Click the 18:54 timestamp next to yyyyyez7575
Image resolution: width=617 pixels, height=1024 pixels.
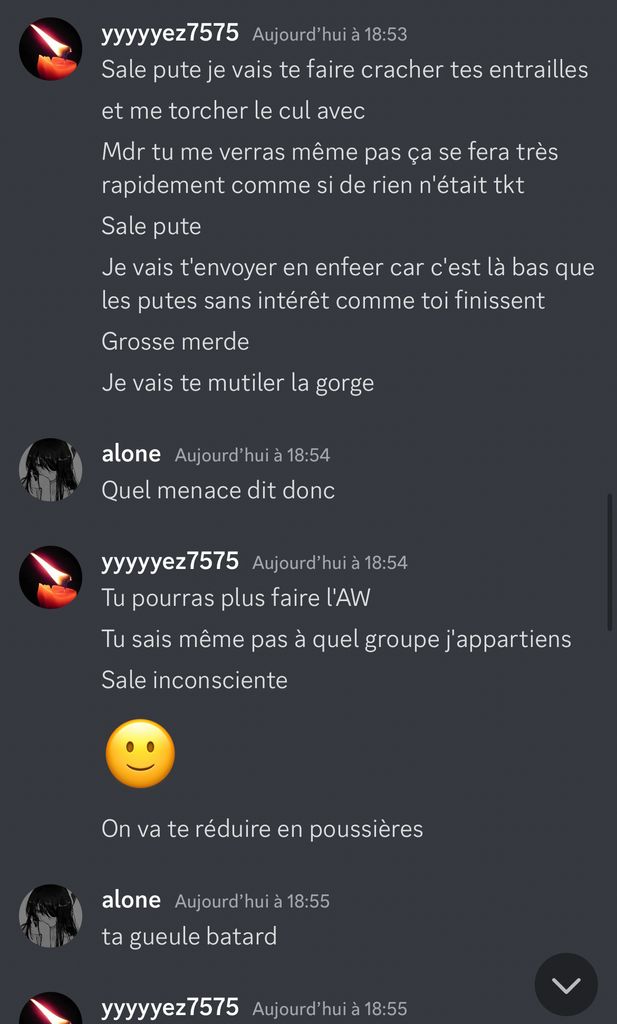[x=330, y=563]
